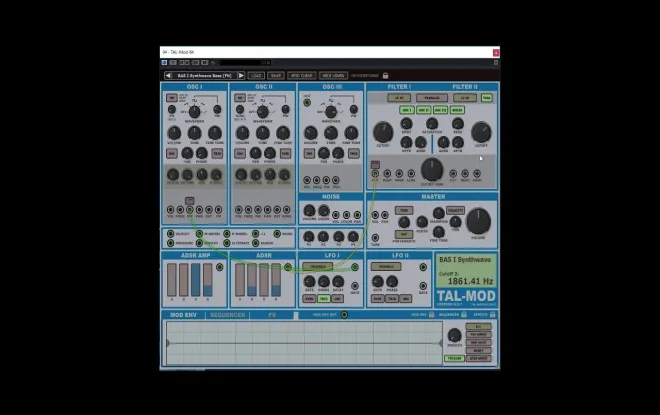The image size is (660, 415).
Task: Open the LFO II waveform dropdown
Action: [x=386, y=266]
